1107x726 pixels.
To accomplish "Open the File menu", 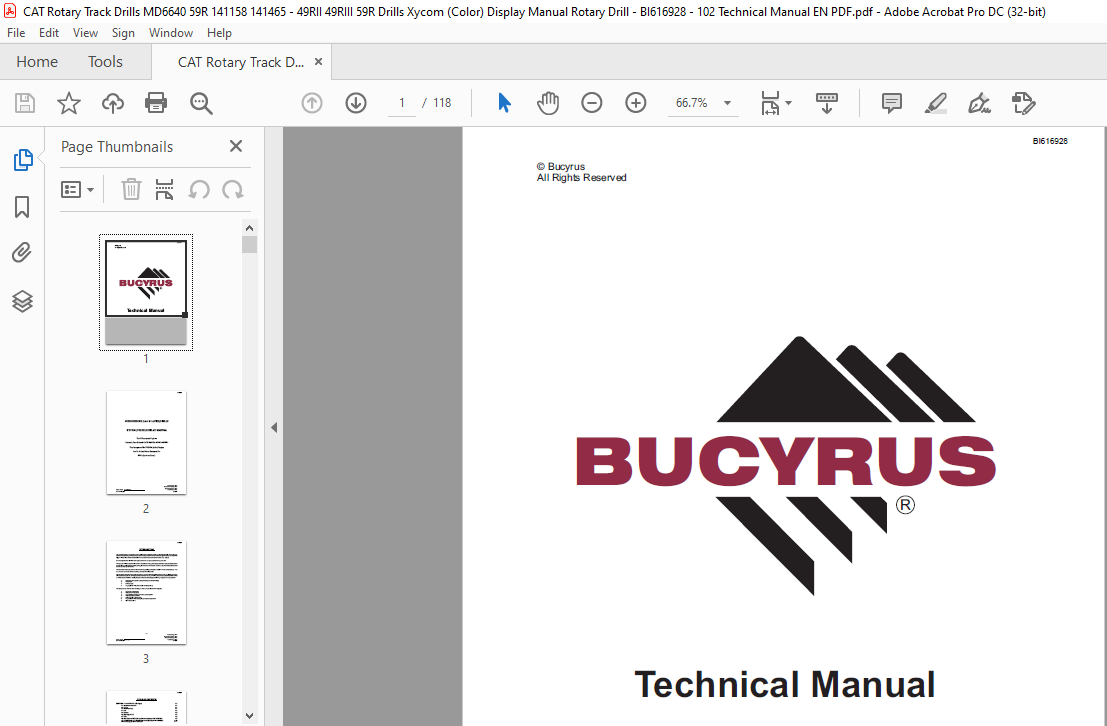I will click(x=16, y=32).
